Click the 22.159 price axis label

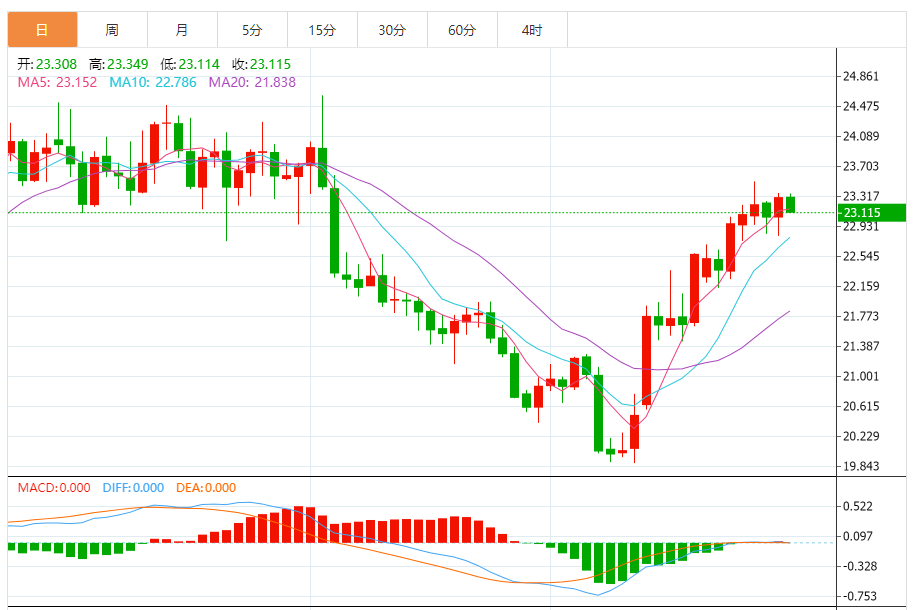[x=861, y=286]
